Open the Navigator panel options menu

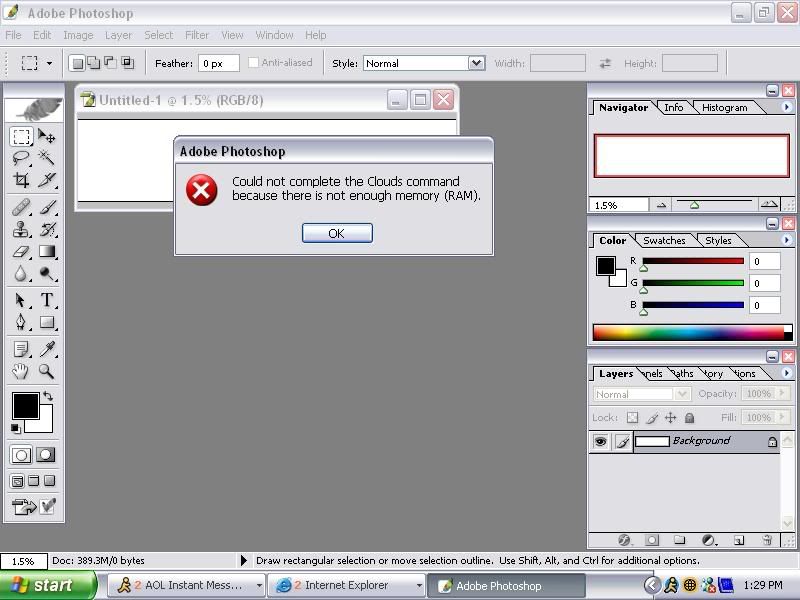tap(787, 107)
